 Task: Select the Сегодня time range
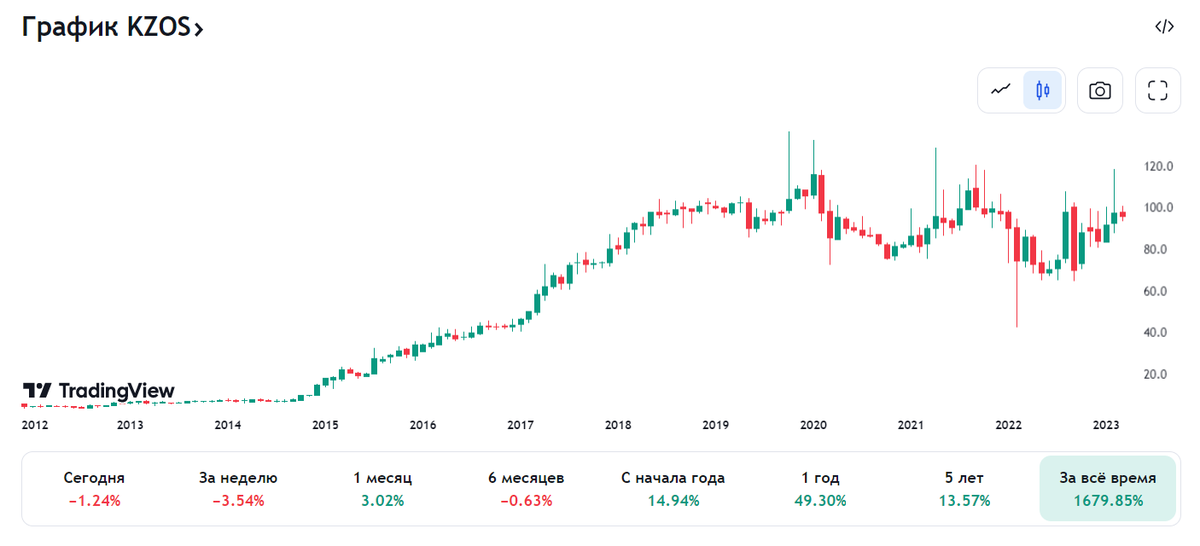tap(94, 488)
